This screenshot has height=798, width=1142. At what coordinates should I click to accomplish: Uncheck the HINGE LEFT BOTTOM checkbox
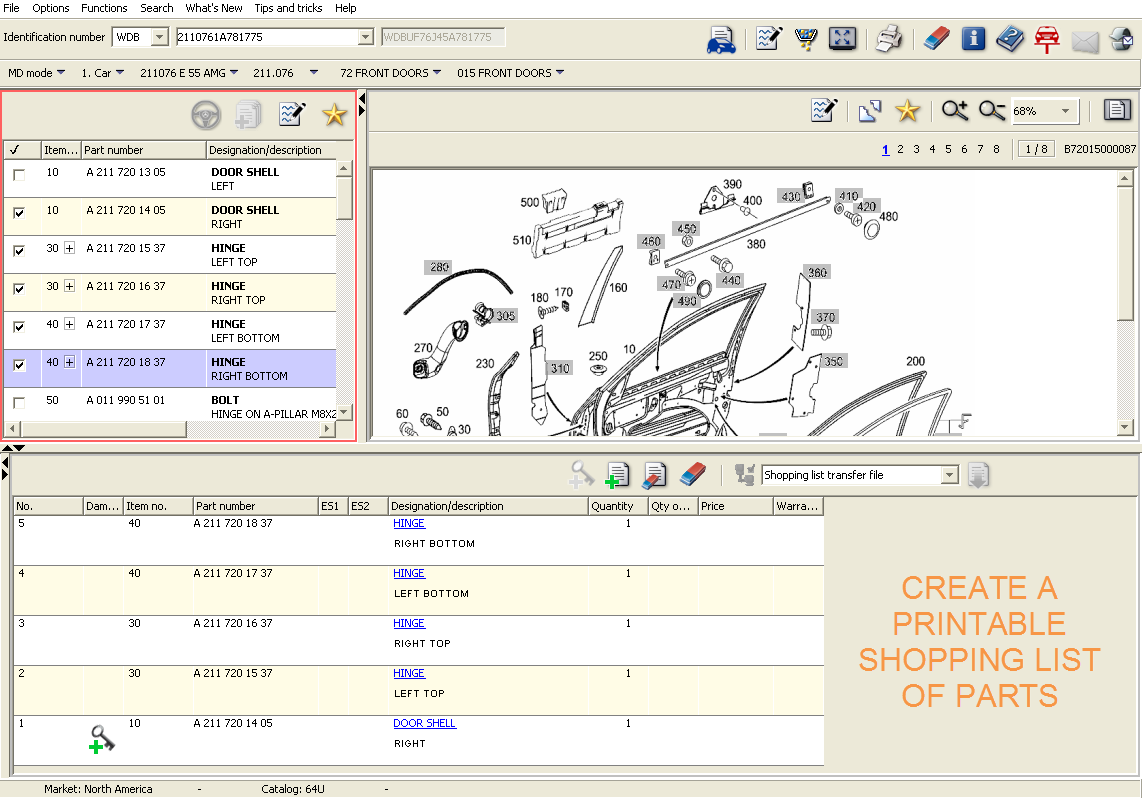pos(19,326)
